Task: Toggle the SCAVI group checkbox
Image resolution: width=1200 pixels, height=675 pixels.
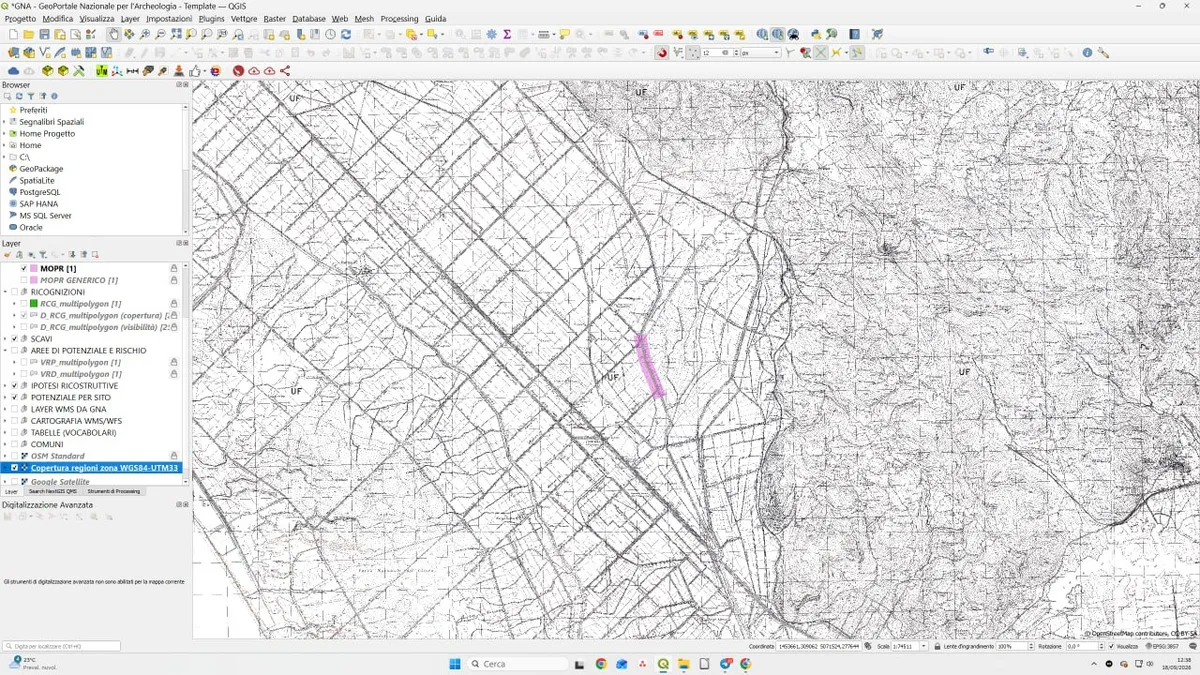Action: pyautogui.click(x=15, y=339)
